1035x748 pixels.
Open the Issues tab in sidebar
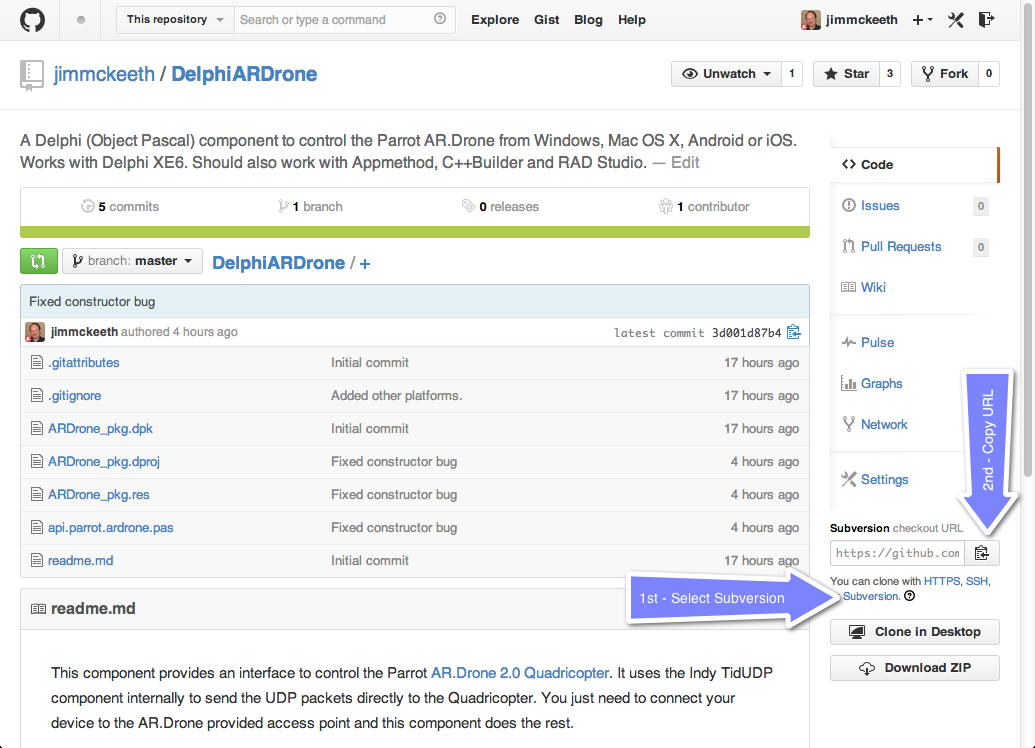click(x=879, y=206)
